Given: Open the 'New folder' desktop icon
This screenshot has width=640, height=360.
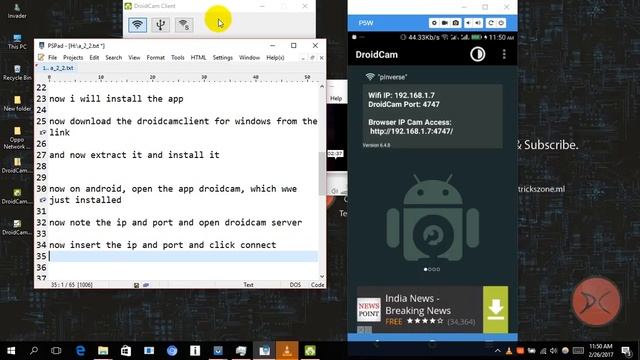Looking at the screenshot, I should tap(17, 104).
